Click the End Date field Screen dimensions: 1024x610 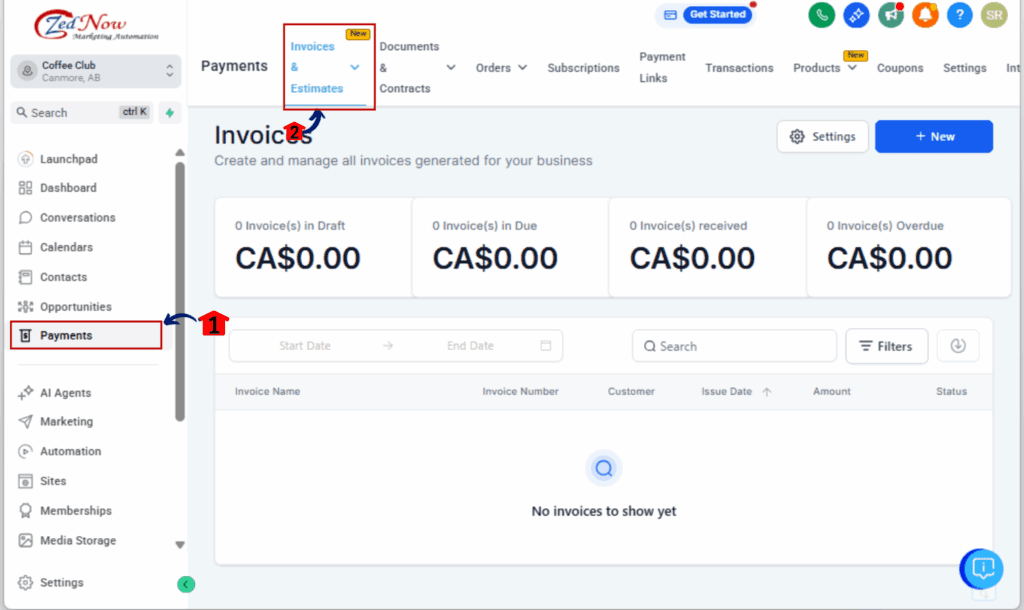coord(470,345)
